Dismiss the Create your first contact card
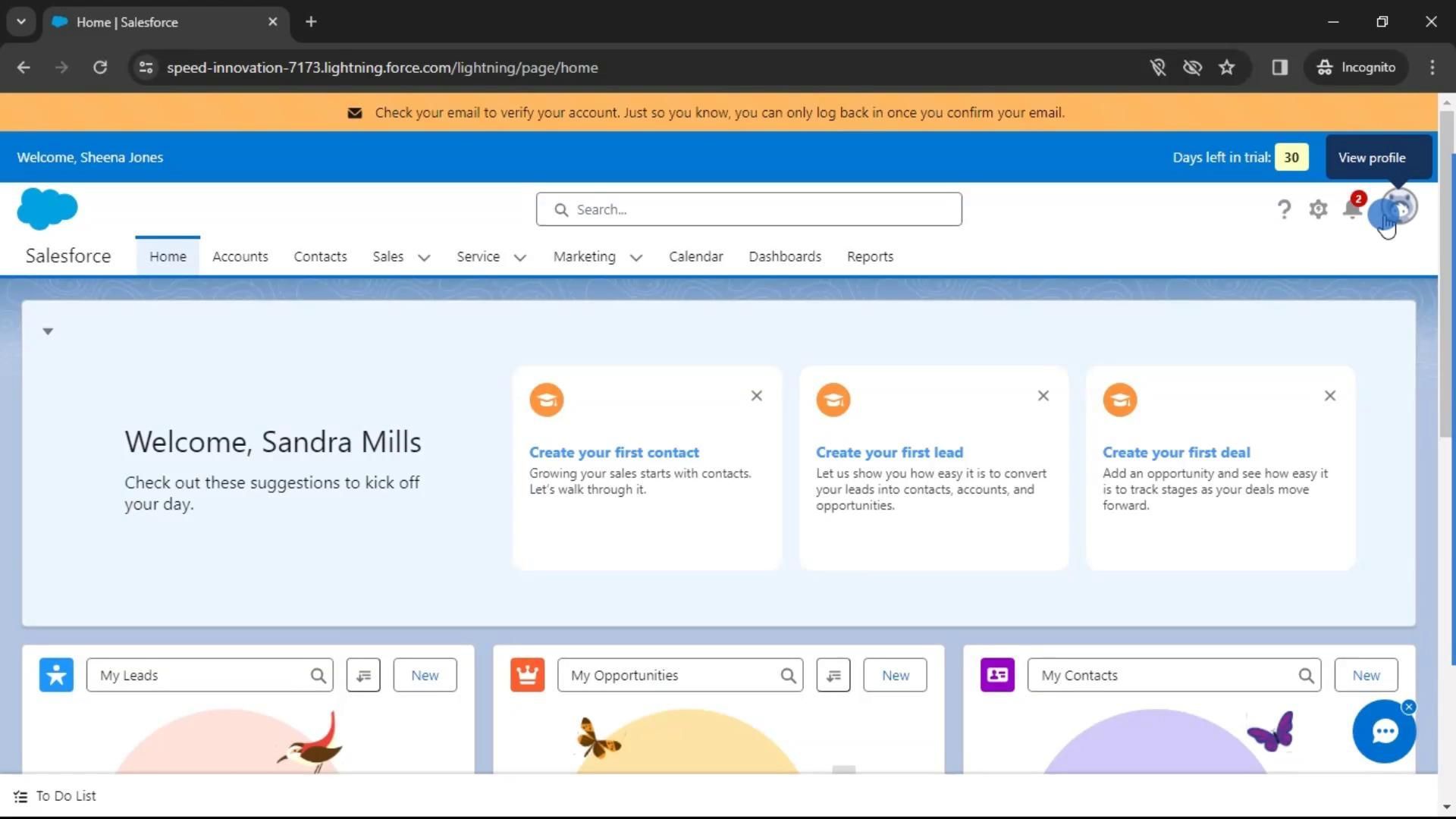 [x=756, y=396]
